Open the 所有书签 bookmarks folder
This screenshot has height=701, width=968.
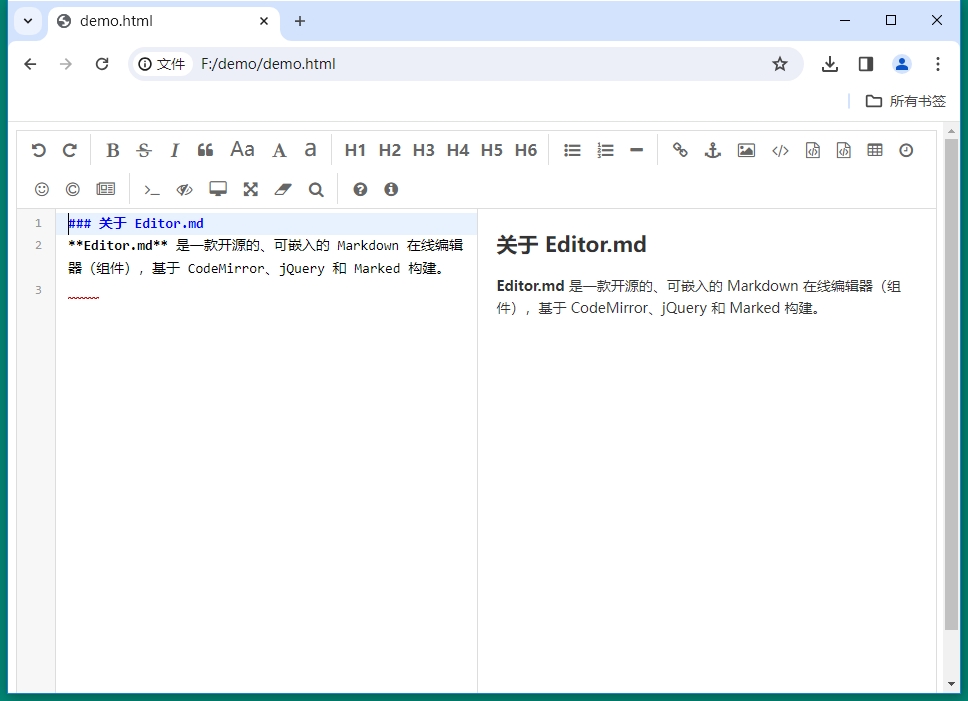coord(906,101)
